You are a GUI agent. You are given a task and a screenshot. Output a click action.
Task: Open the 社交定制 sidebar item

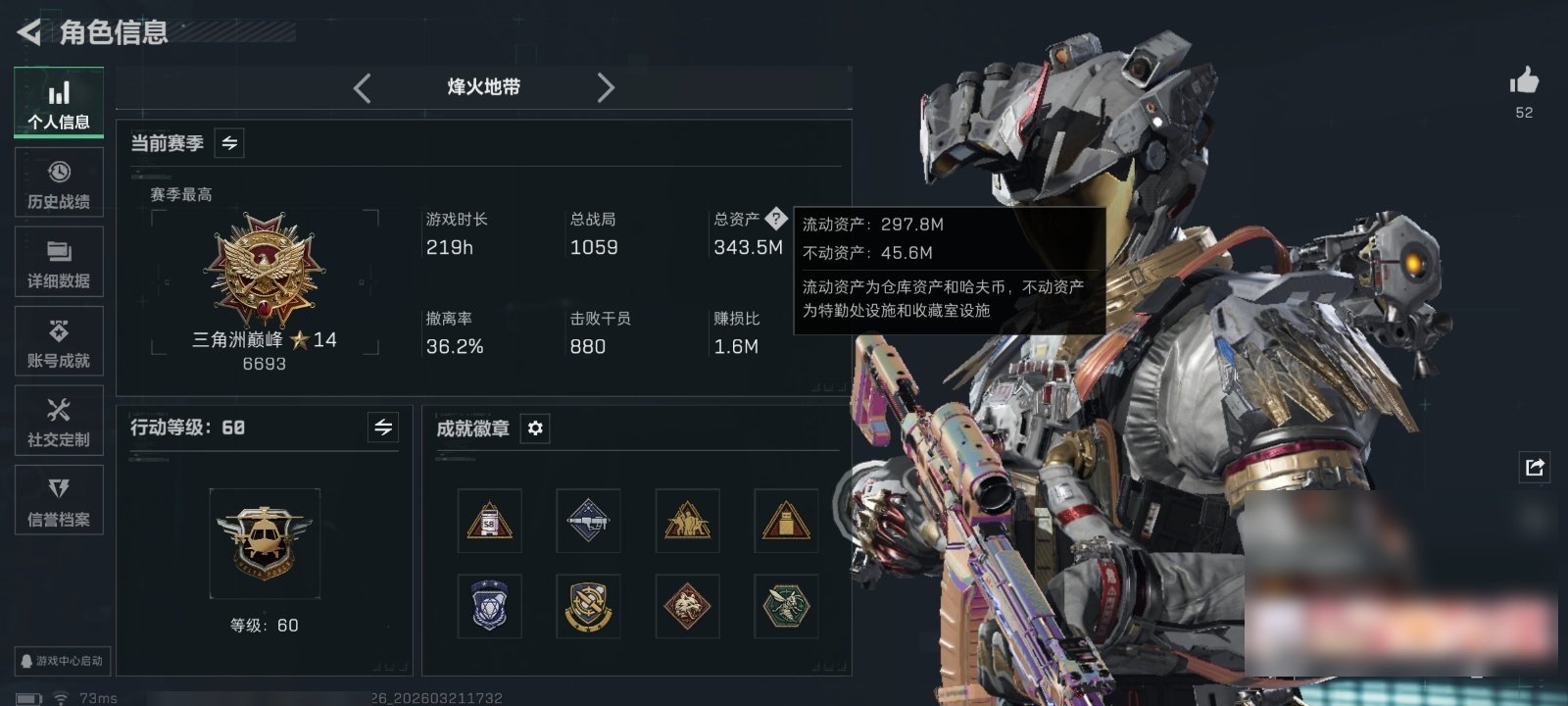[59, 421]
